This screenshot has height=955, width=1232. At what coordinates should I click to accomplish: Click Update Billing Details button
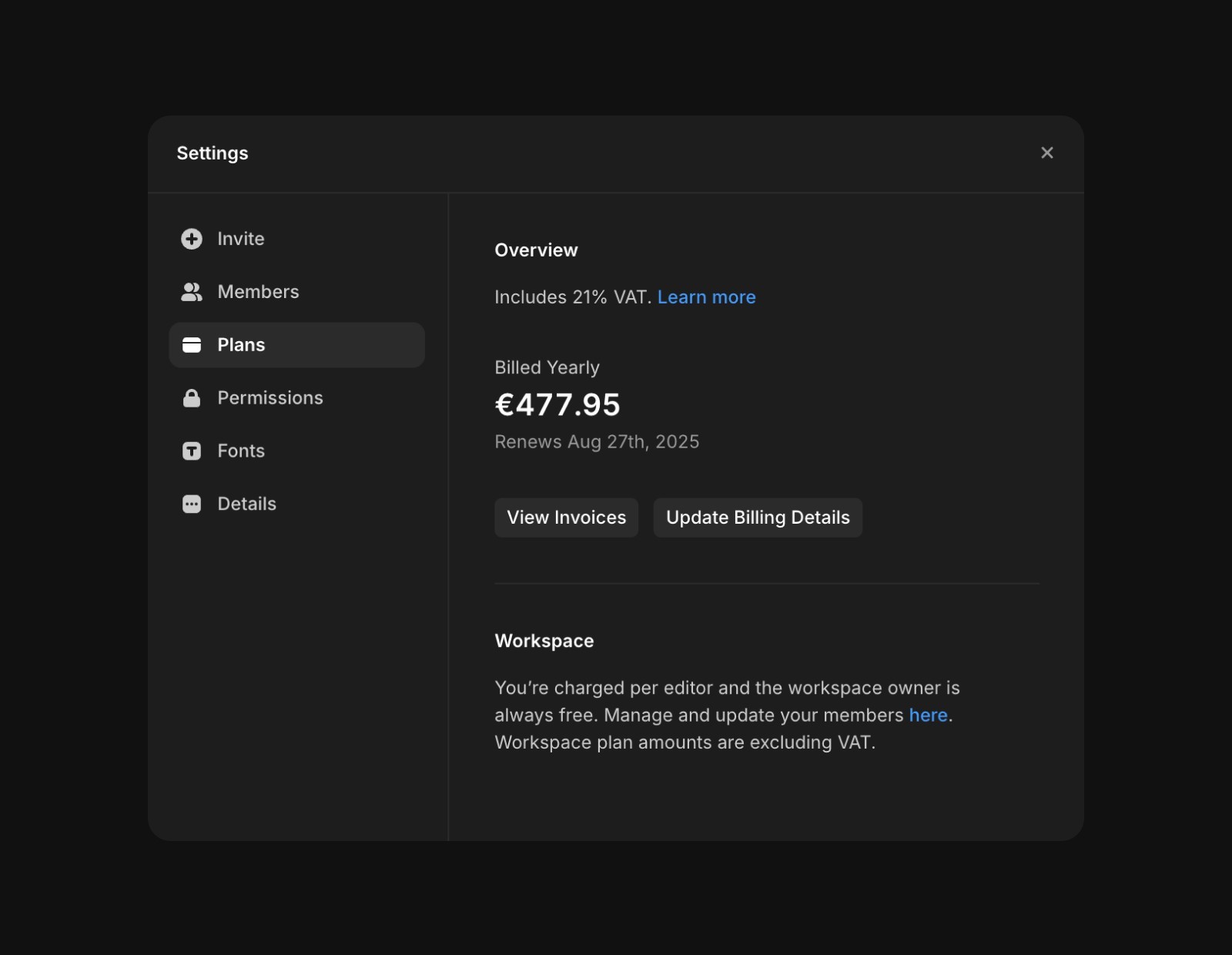tap(758, 518)
